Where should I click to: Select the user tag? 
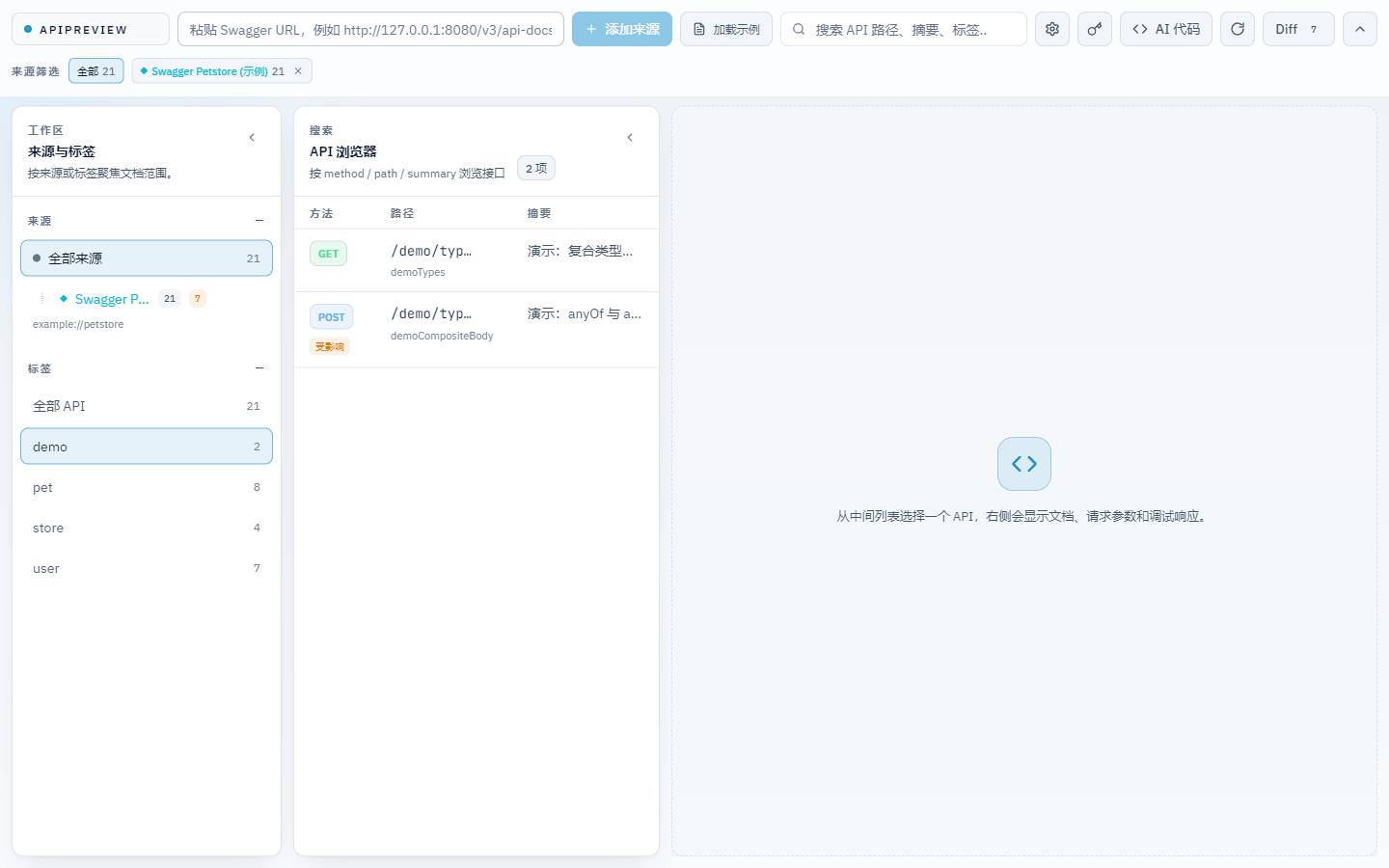[x=147, y=568]
